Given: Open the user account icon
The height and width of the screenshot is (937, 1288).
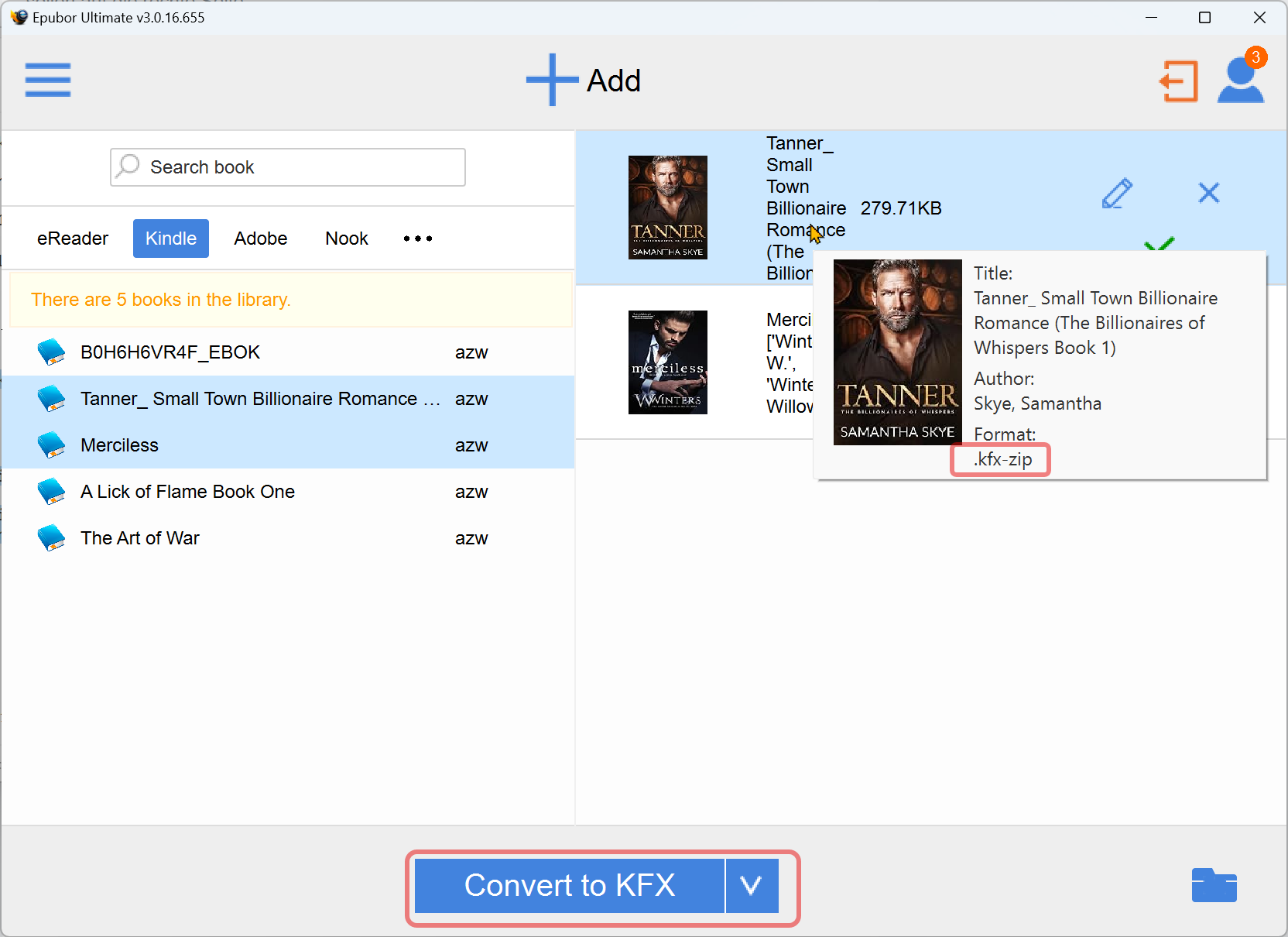Looking at the screenshot, I should [x=1241, y=81].
